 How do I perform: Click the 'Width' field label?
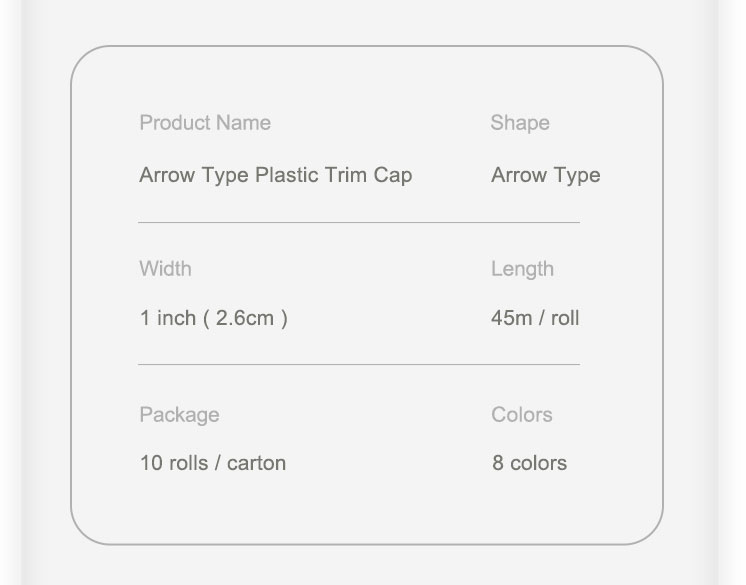coord(165,269)
